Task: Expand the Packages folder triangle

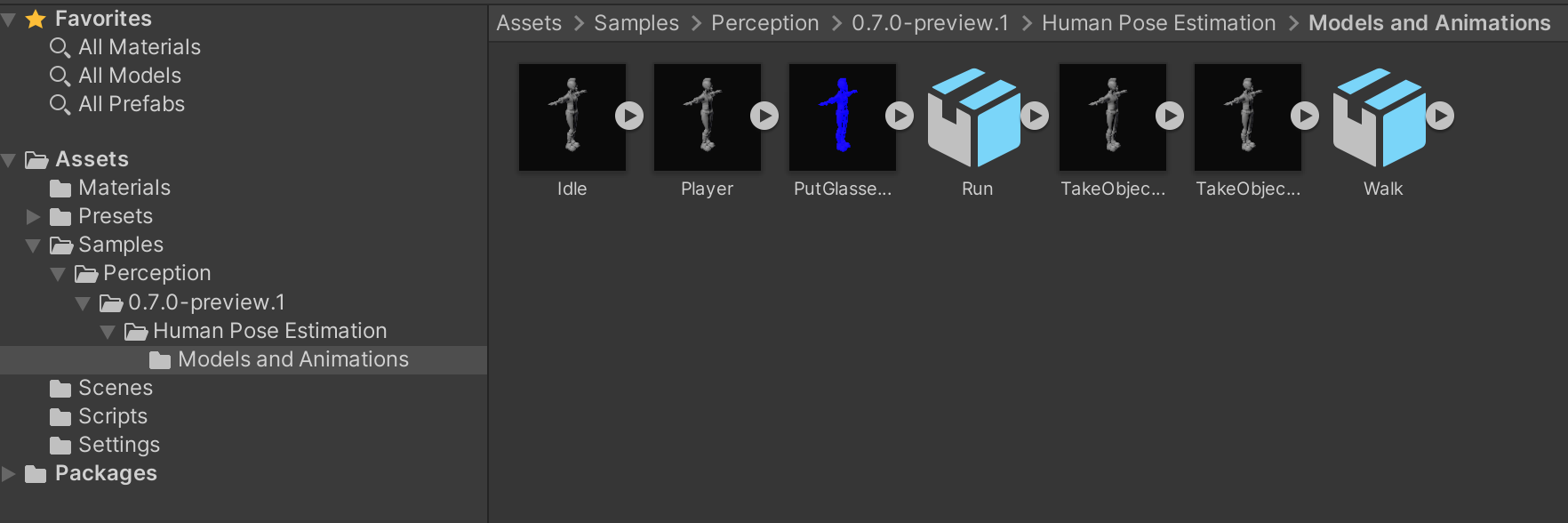Action: [x=9, y=474]
